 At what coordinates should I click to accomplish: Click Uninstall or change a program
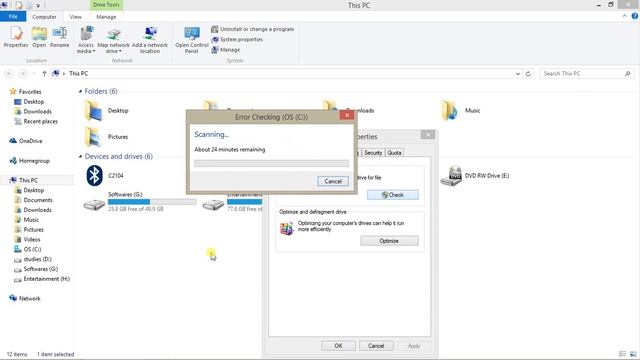pos(253,29)
